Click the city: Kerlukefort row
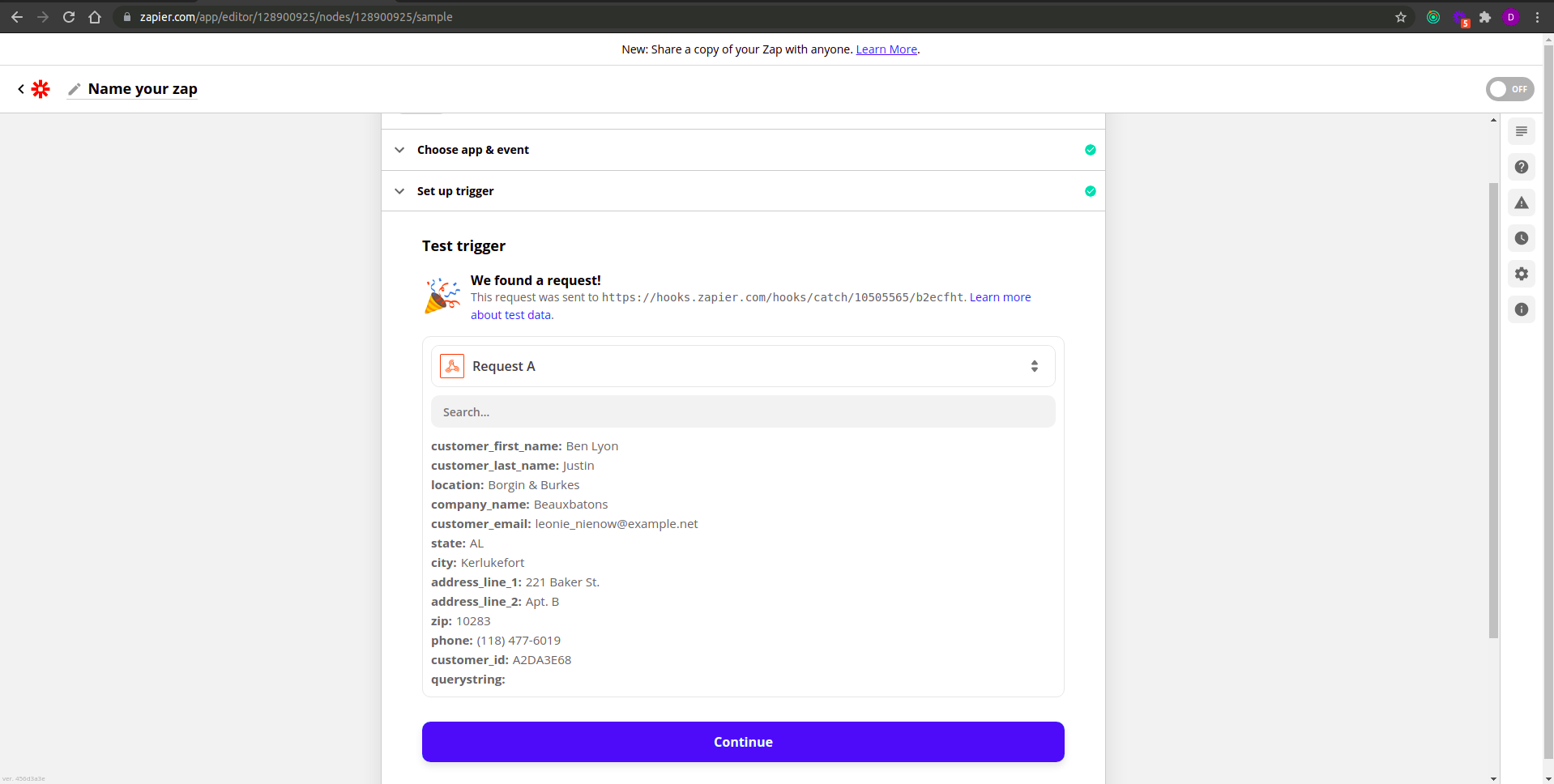The width and height of the screenshot is (1554, 784). tap(477, 563)
